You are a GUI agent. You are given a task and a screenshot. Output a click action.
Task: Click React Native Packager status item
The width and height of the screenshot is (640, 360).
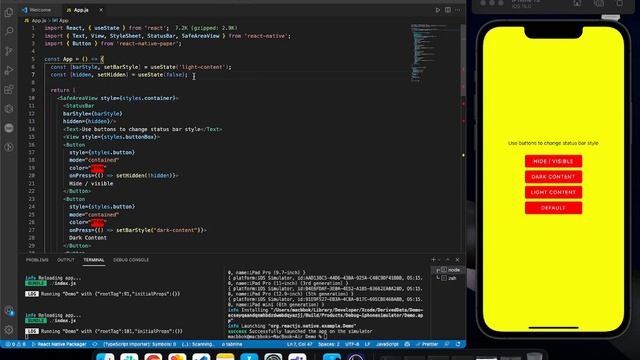click(59, 344)
